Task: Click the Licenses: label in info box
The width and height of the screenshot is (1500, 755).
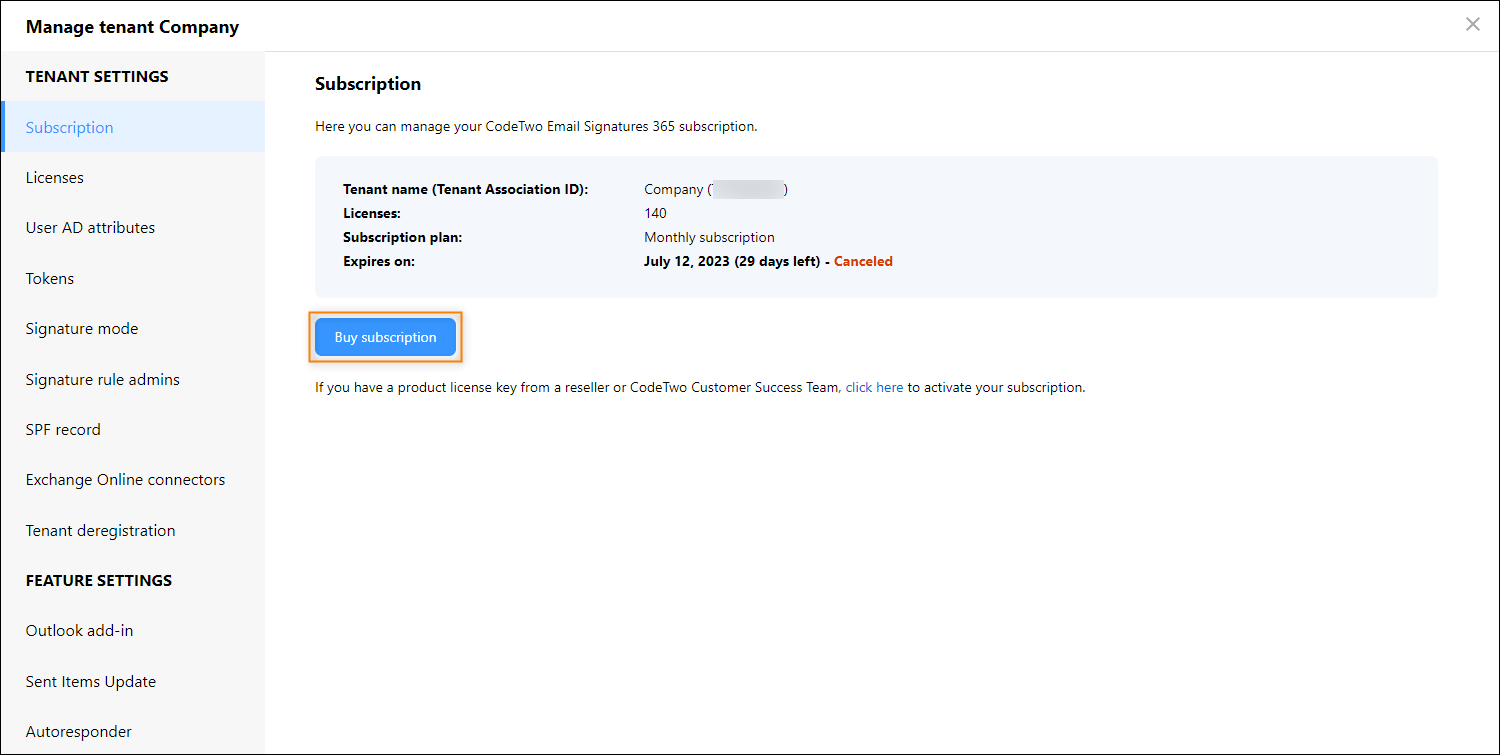Action: [x=372, y=213]
